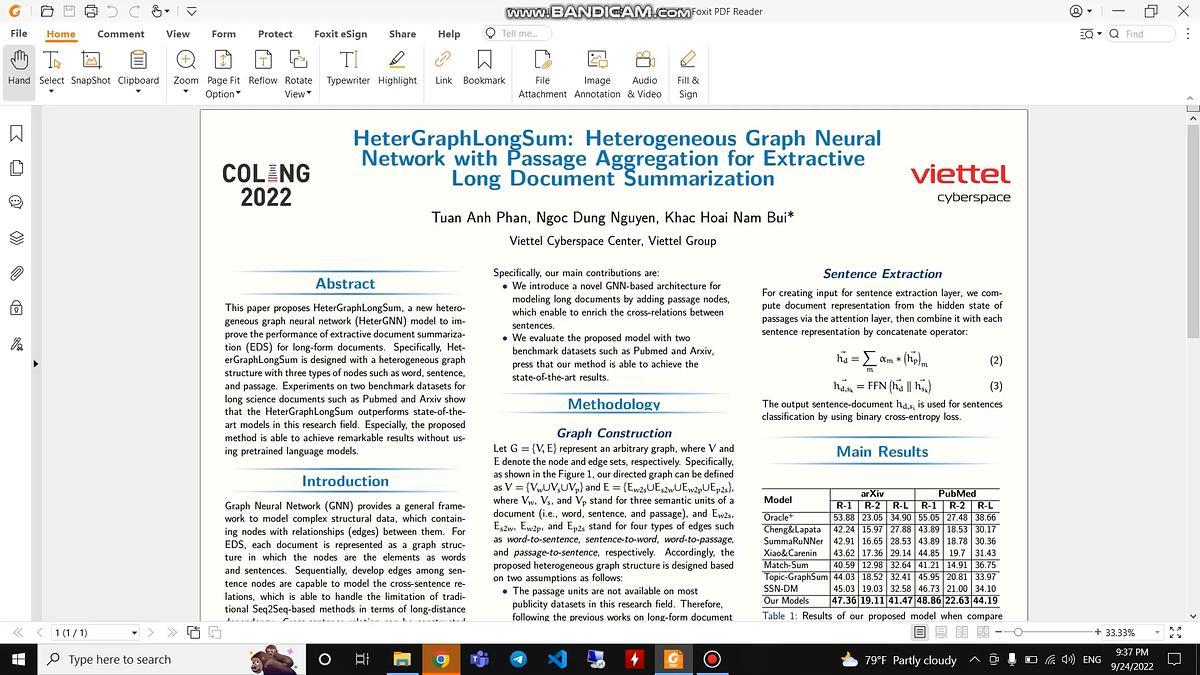Activate the Typewriter tool
This screenshot has width=1200, height=675.
click(x=347, y=70)
